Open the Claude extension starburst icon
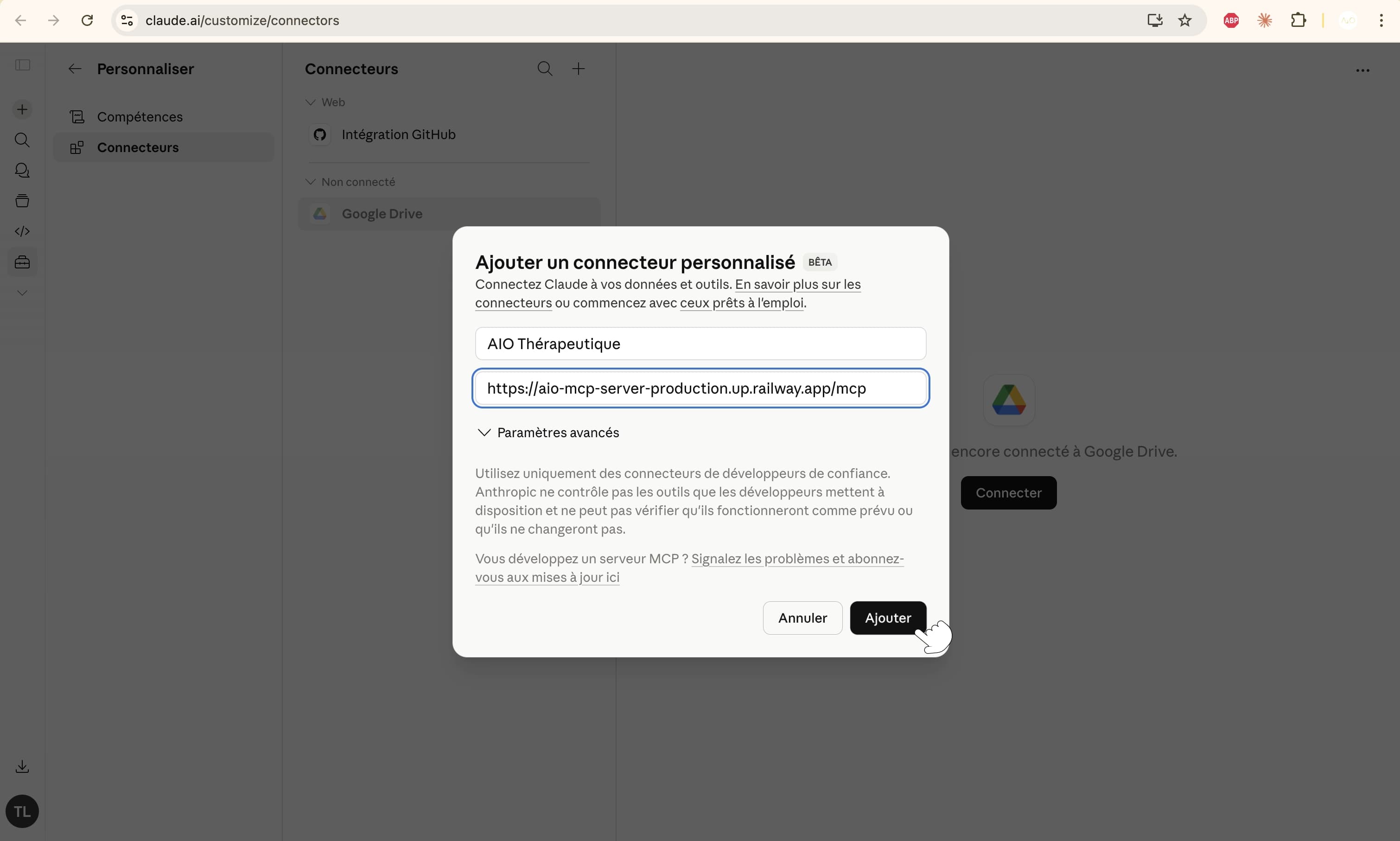 coord(1265,20)
